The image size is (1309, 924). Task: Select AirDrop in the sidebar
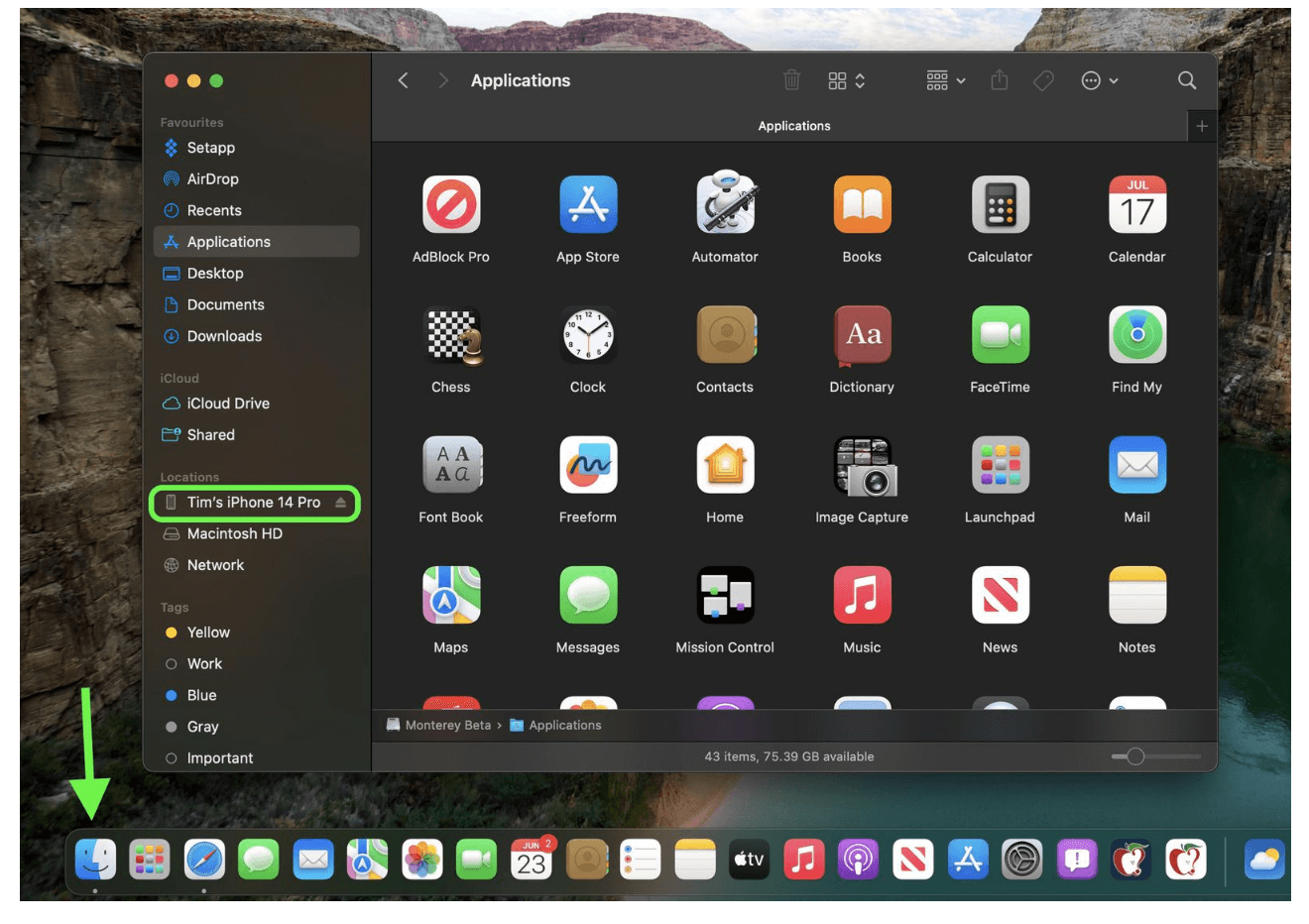point(257,179)
